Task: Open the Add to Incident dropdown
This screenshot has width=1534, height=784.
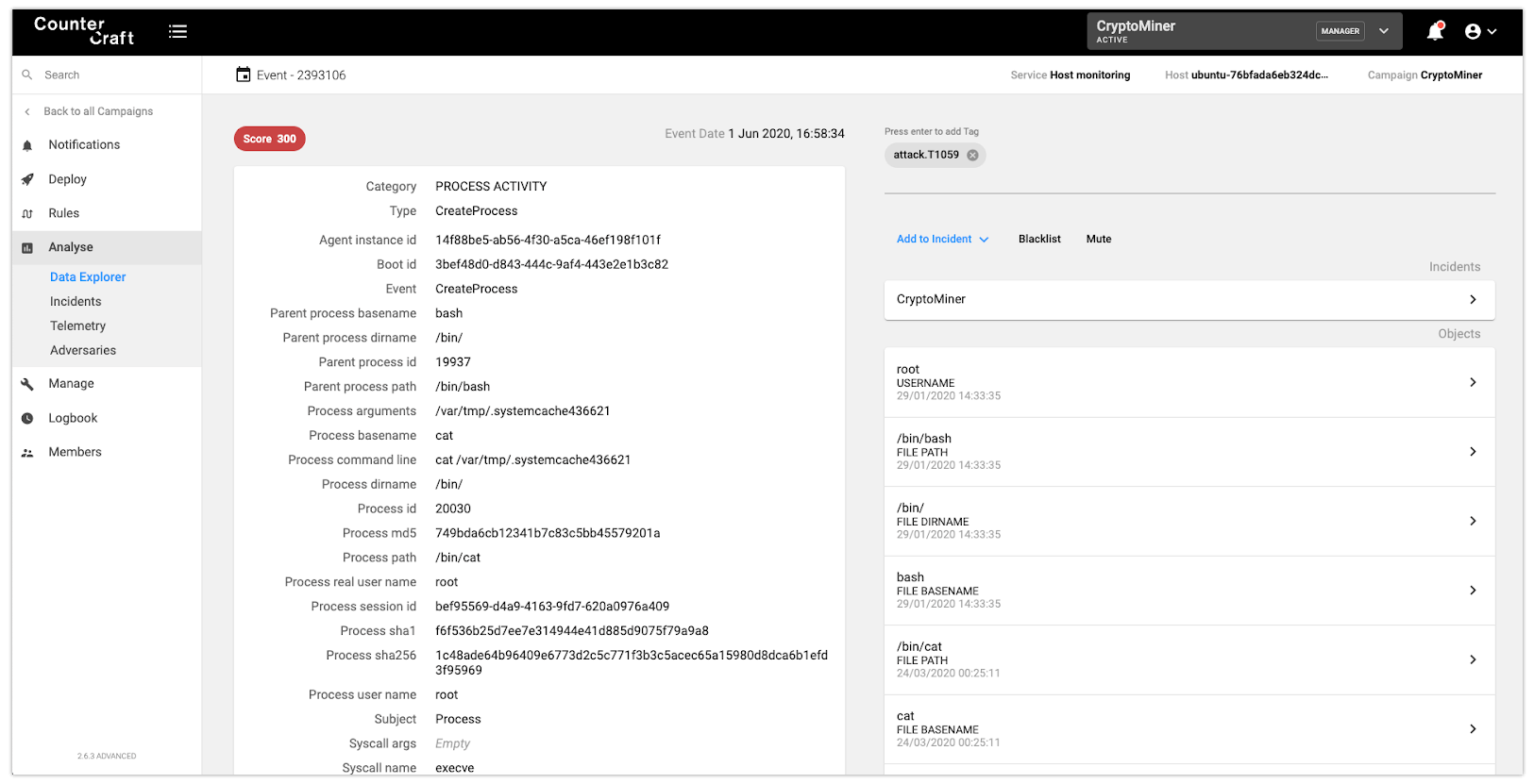Action: (x=942, y=239)
